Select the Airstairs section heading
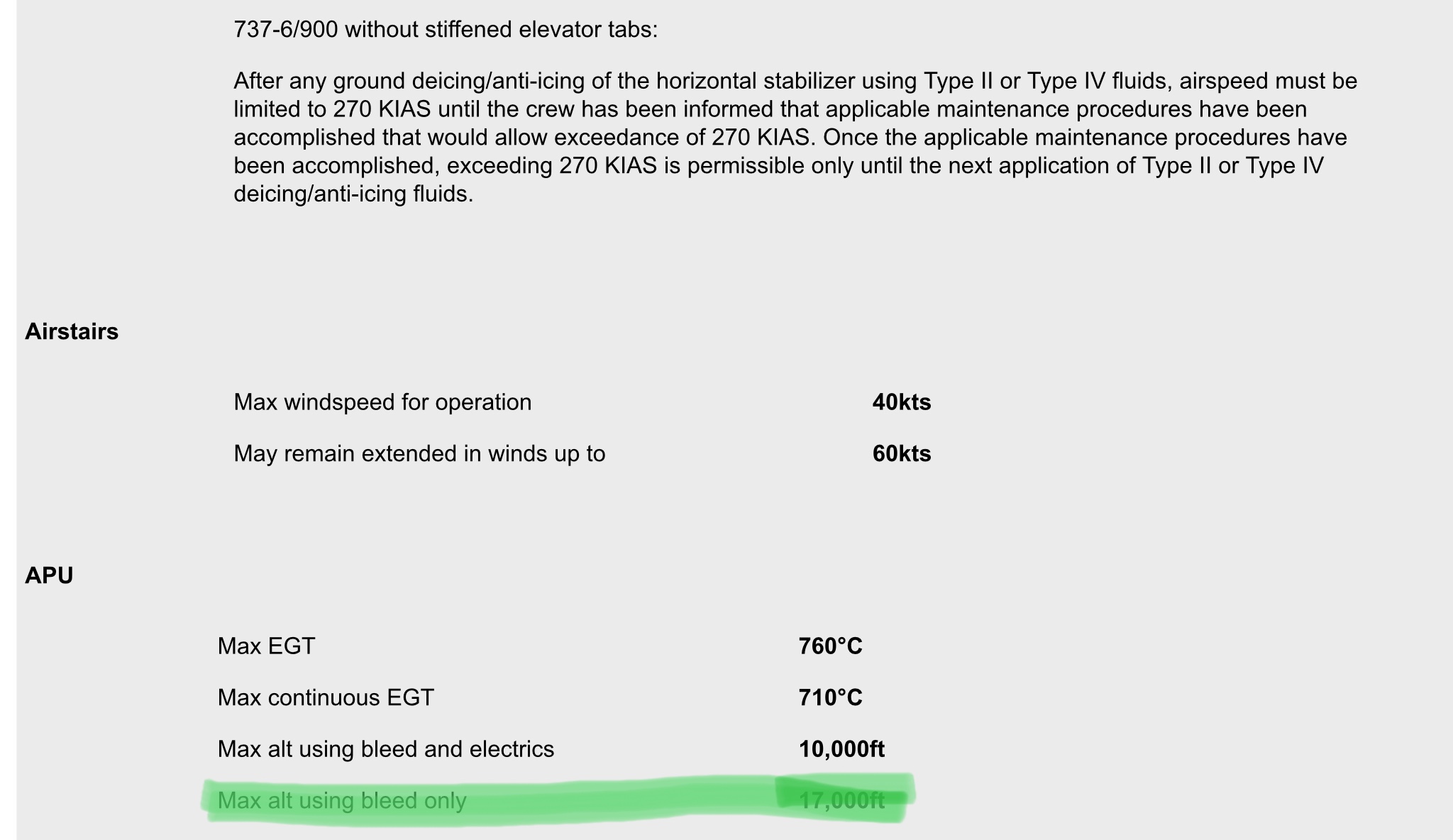The image size is (1453, 840). [x=72, y=331]
